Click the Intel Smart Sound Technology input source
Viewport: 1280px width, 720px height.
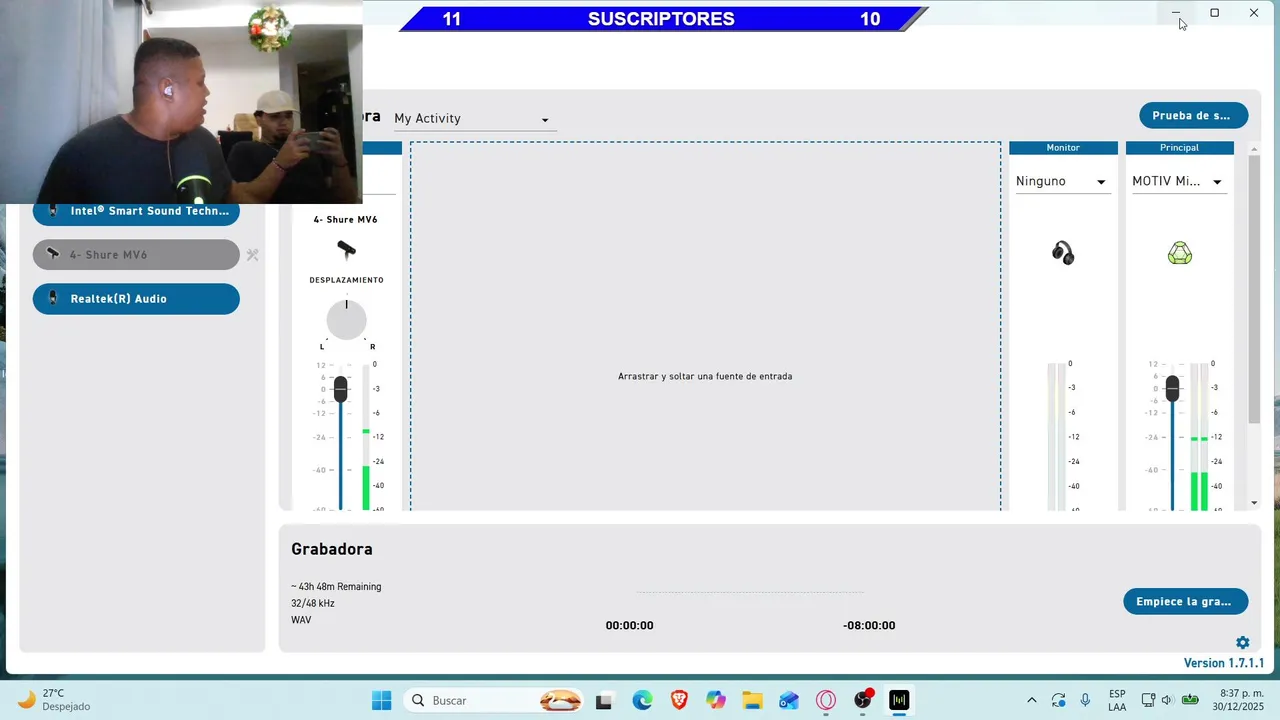pyautogui.click(x=136, y=211)
